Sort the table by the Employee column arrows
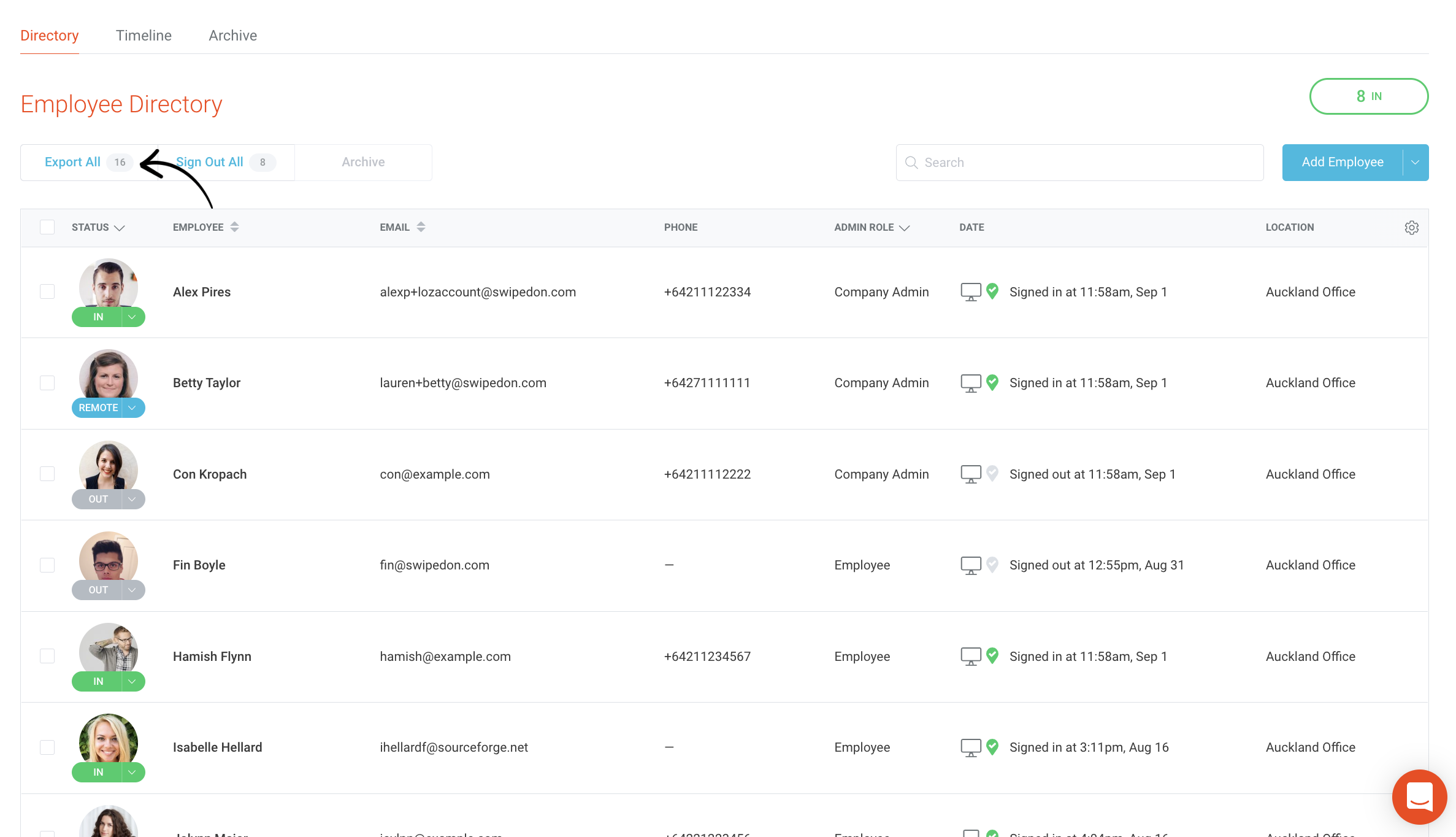1456x837 pixels. click(234, 227)
